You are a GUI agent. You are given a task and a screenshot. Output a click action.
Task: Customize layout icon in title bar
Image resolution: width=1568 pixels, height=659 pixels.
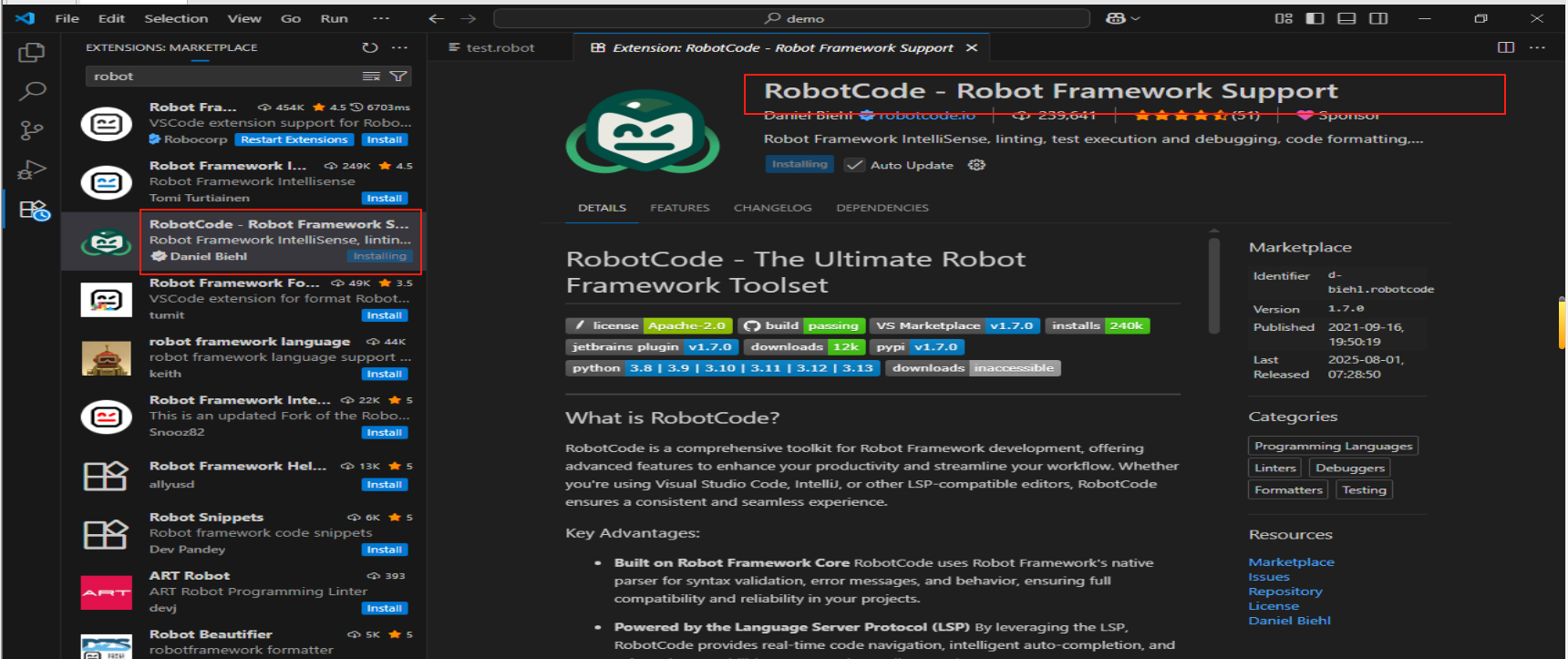(1284, 18)
